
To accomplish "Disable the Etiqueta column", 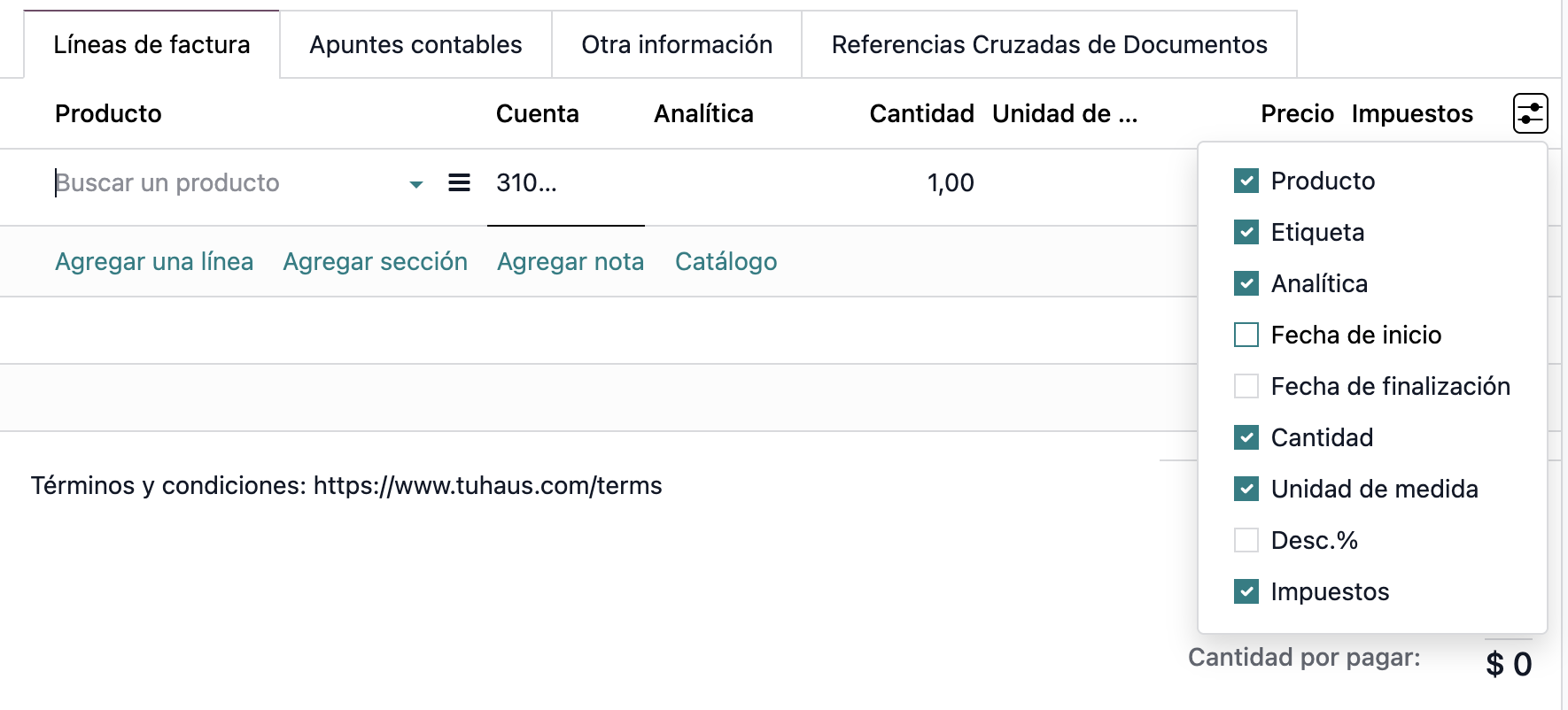I will [x=1246, y=232].
